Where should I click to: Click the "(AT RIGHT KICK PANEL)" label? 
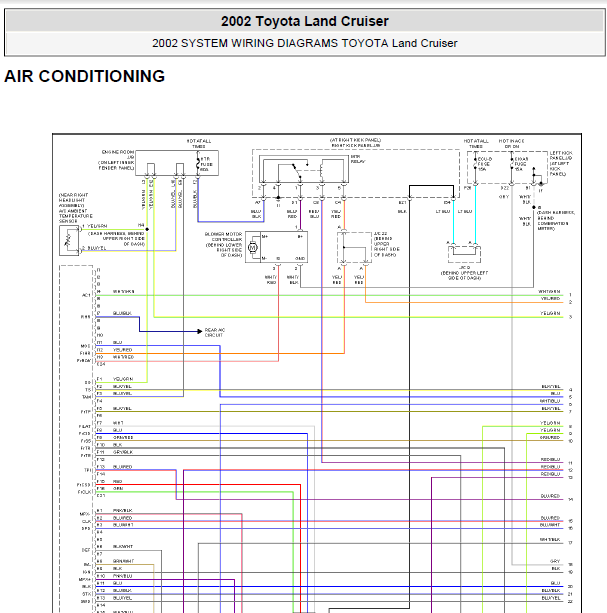point(355,140)
